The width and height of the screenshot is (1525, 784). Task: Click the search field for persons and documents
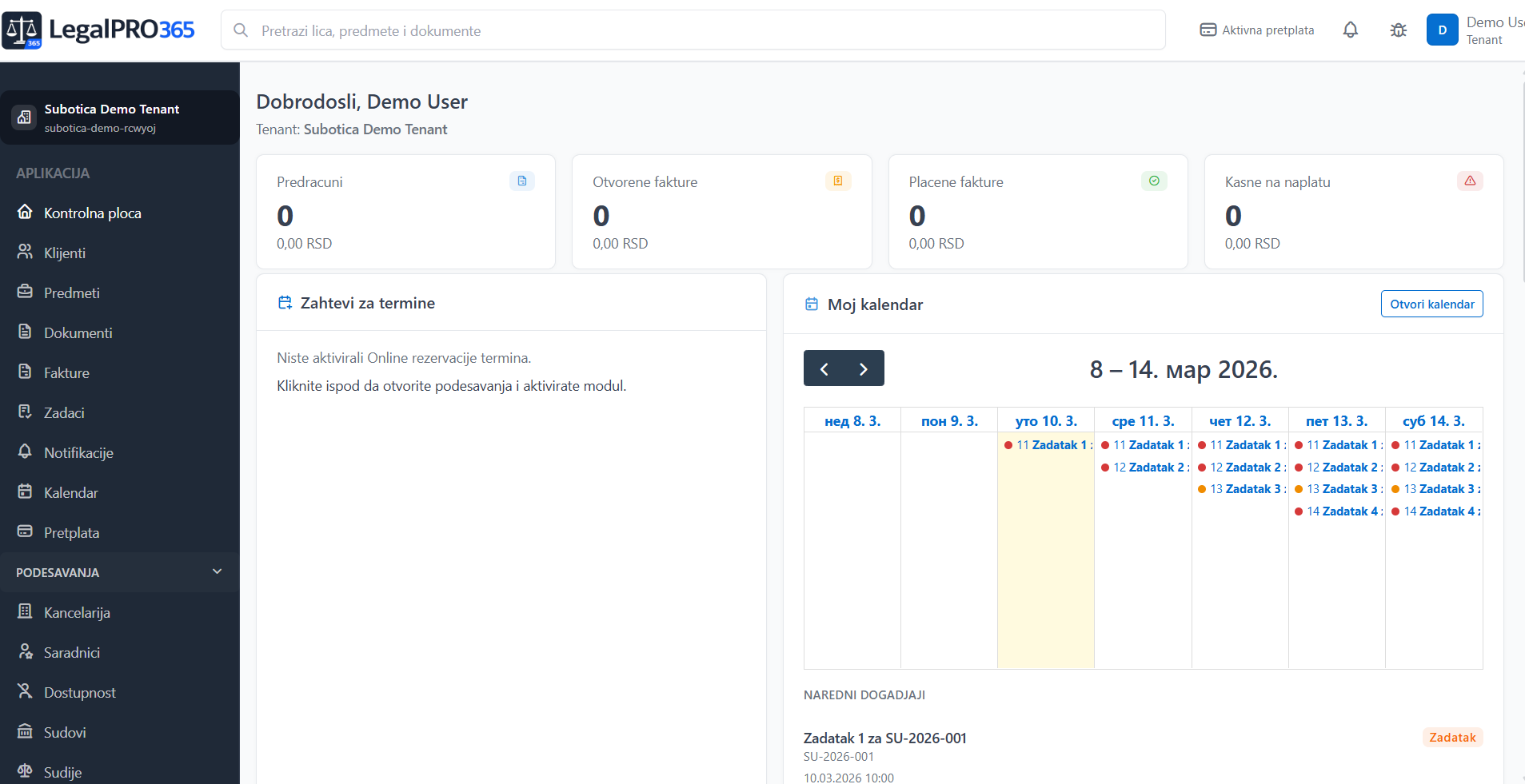coord(693,30)
